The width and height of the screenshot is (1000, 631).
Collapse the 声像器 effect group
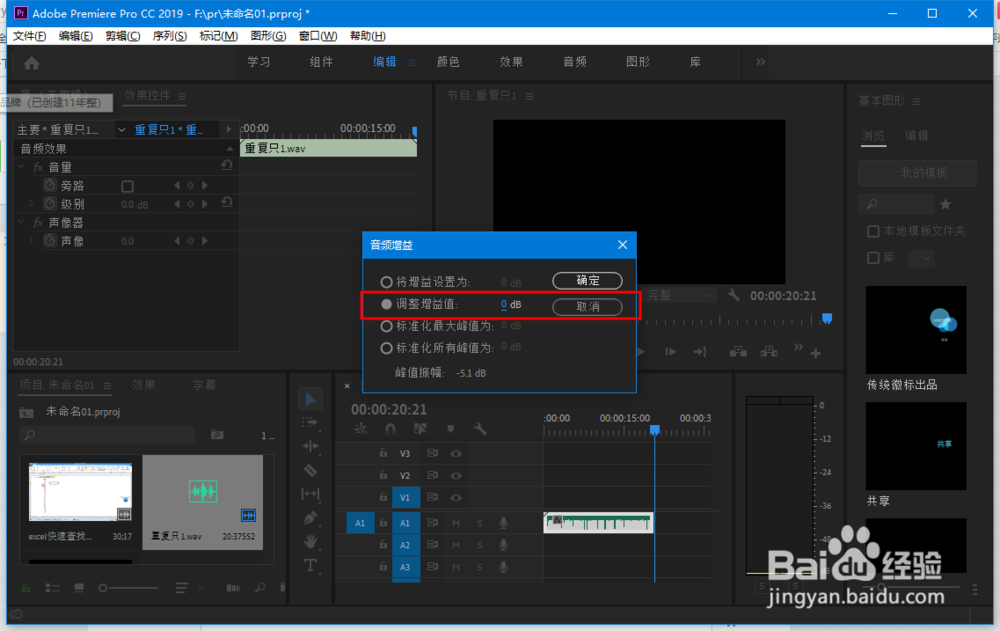(21, 222)
